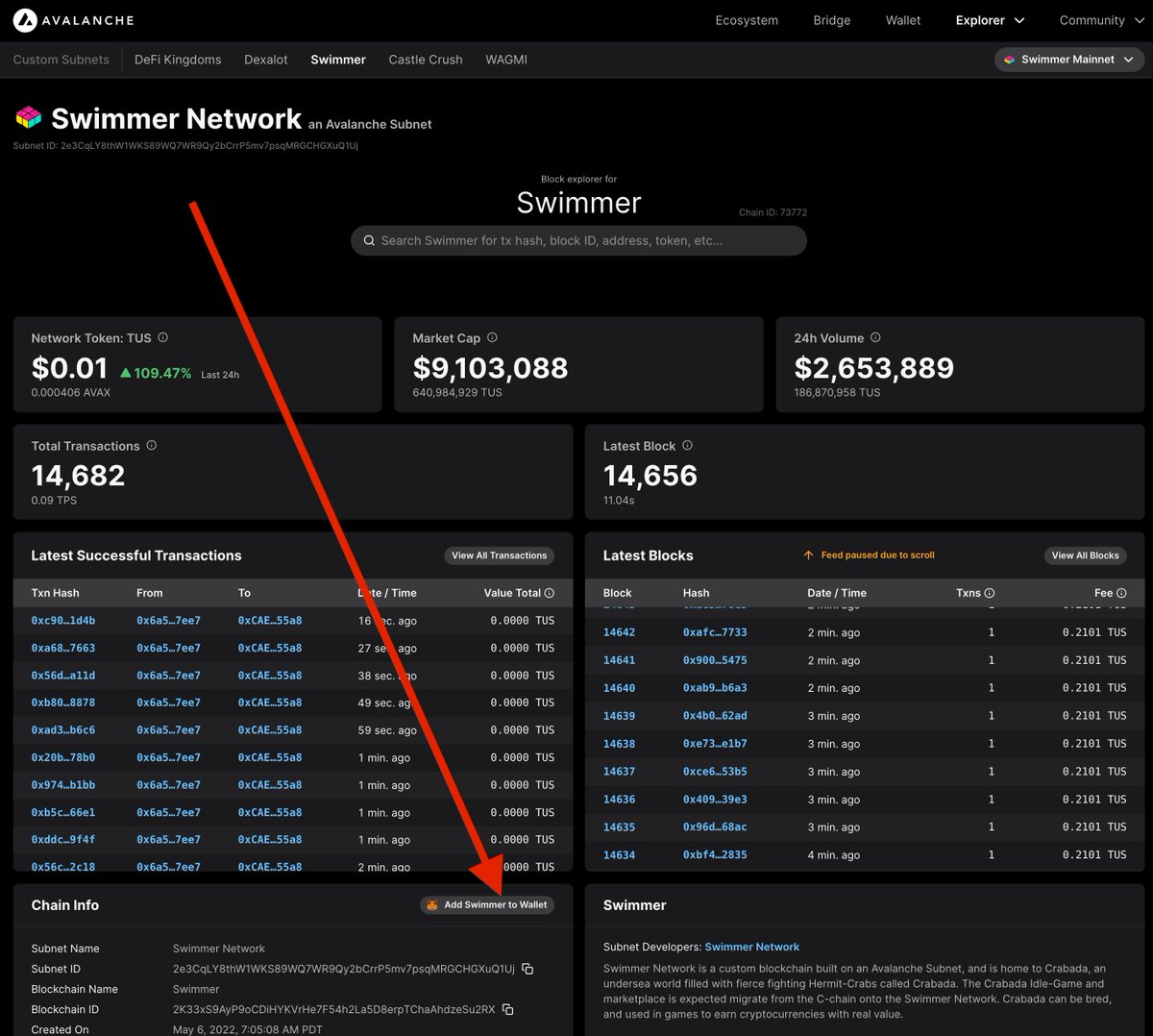Show info for Network Token TUS
The height and width of the screenshot is (1036, 1153).
tap(162, 337)
